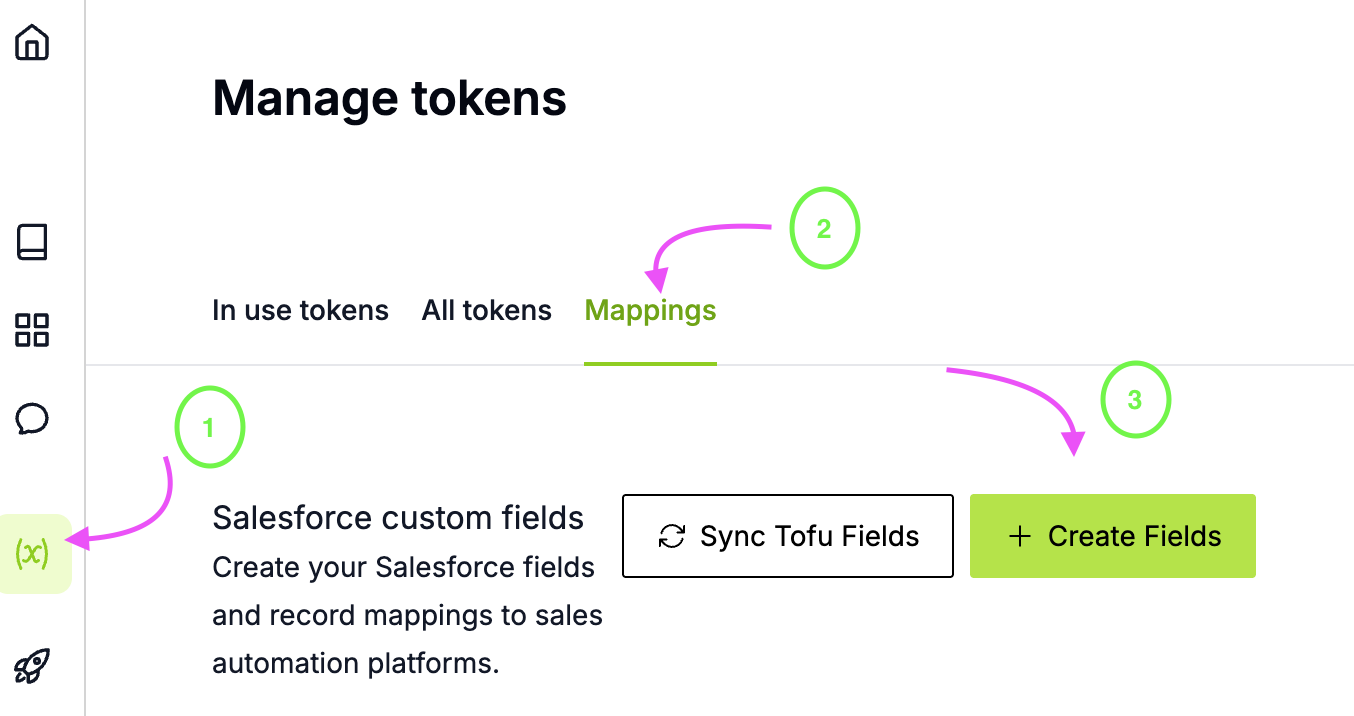The height and width of the screenshot is (716, 1354).
Task: Click the circled number 1 annotation
Action: point(209,426)
